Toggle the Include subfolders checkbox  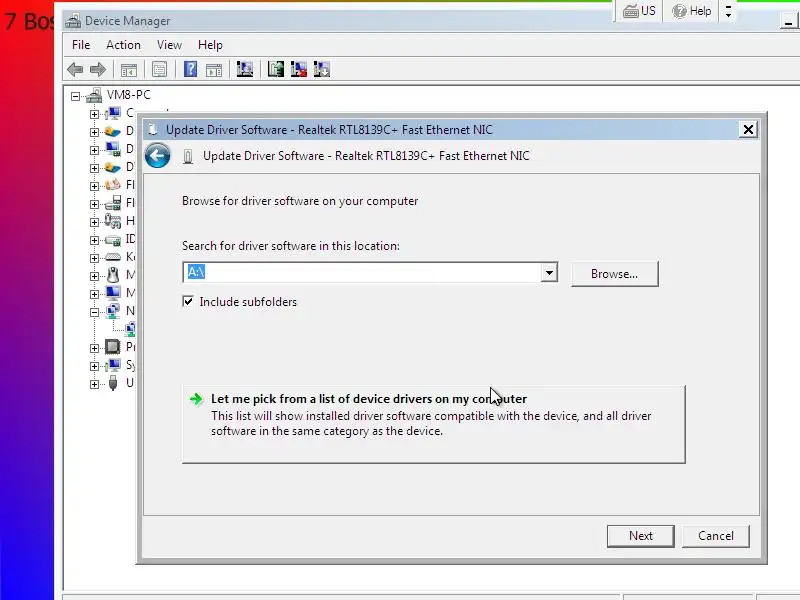pos(188,302)
